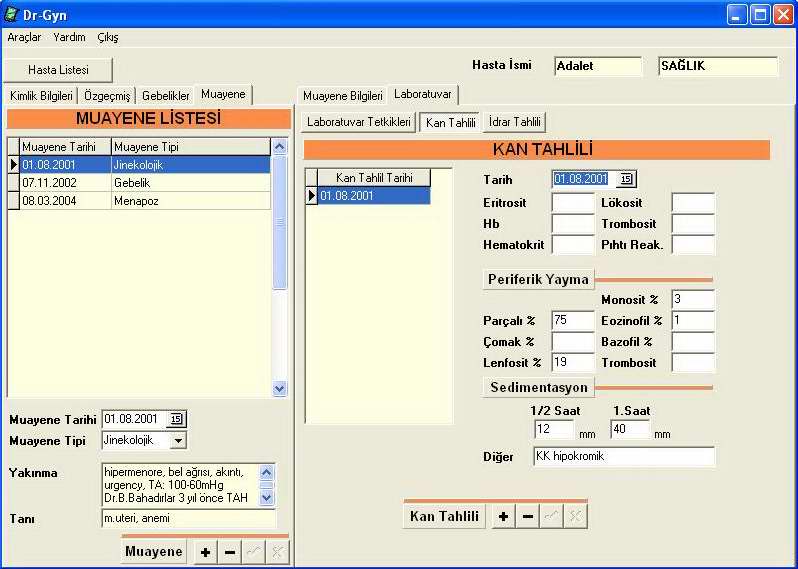The height and width of the screenshot is (569, 798).
Task: Select the Menapoz examination row
Action: point(140,201)
